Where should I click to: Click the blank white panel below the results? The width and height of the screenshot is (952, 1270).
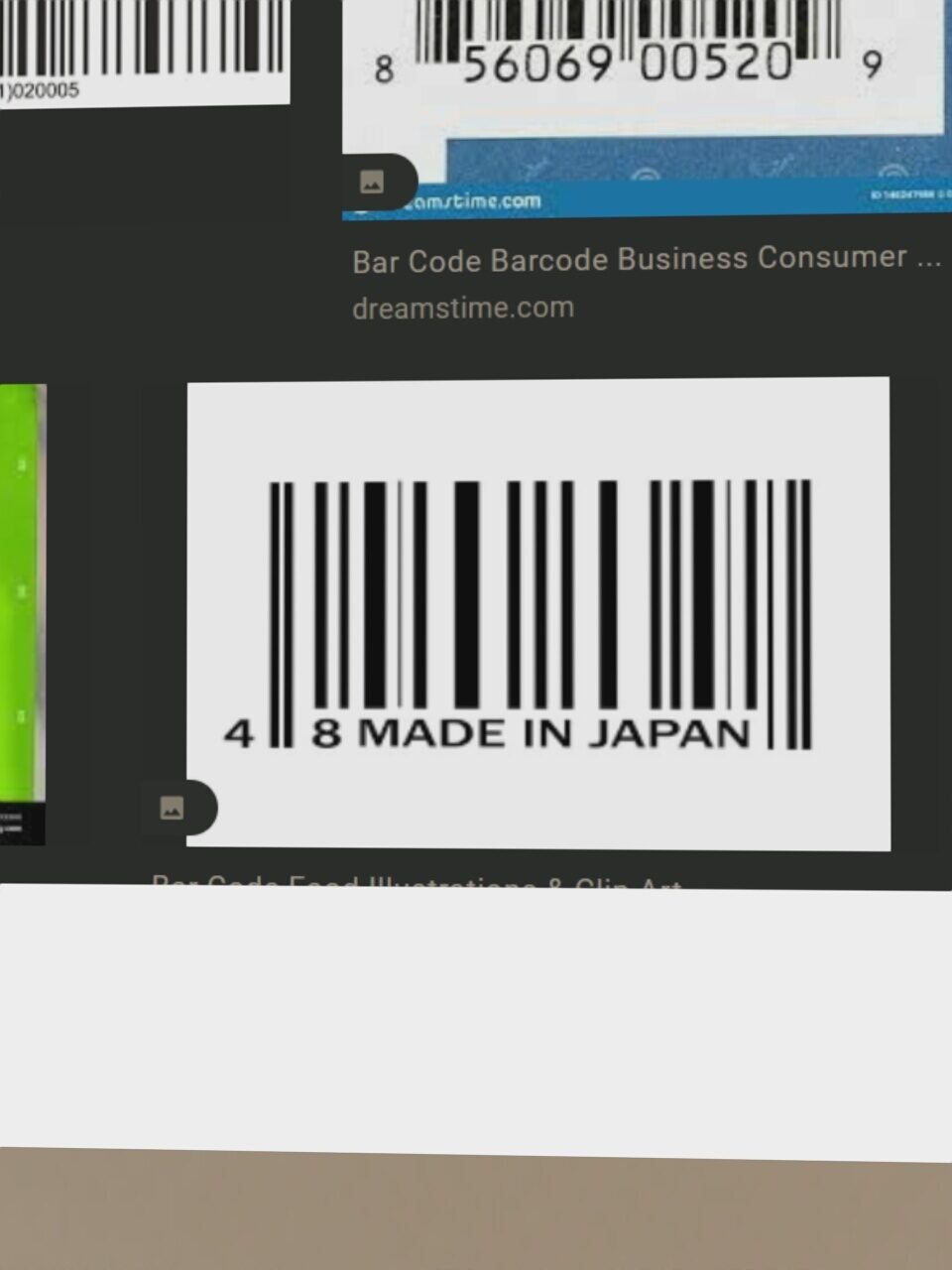[476, 1012]
